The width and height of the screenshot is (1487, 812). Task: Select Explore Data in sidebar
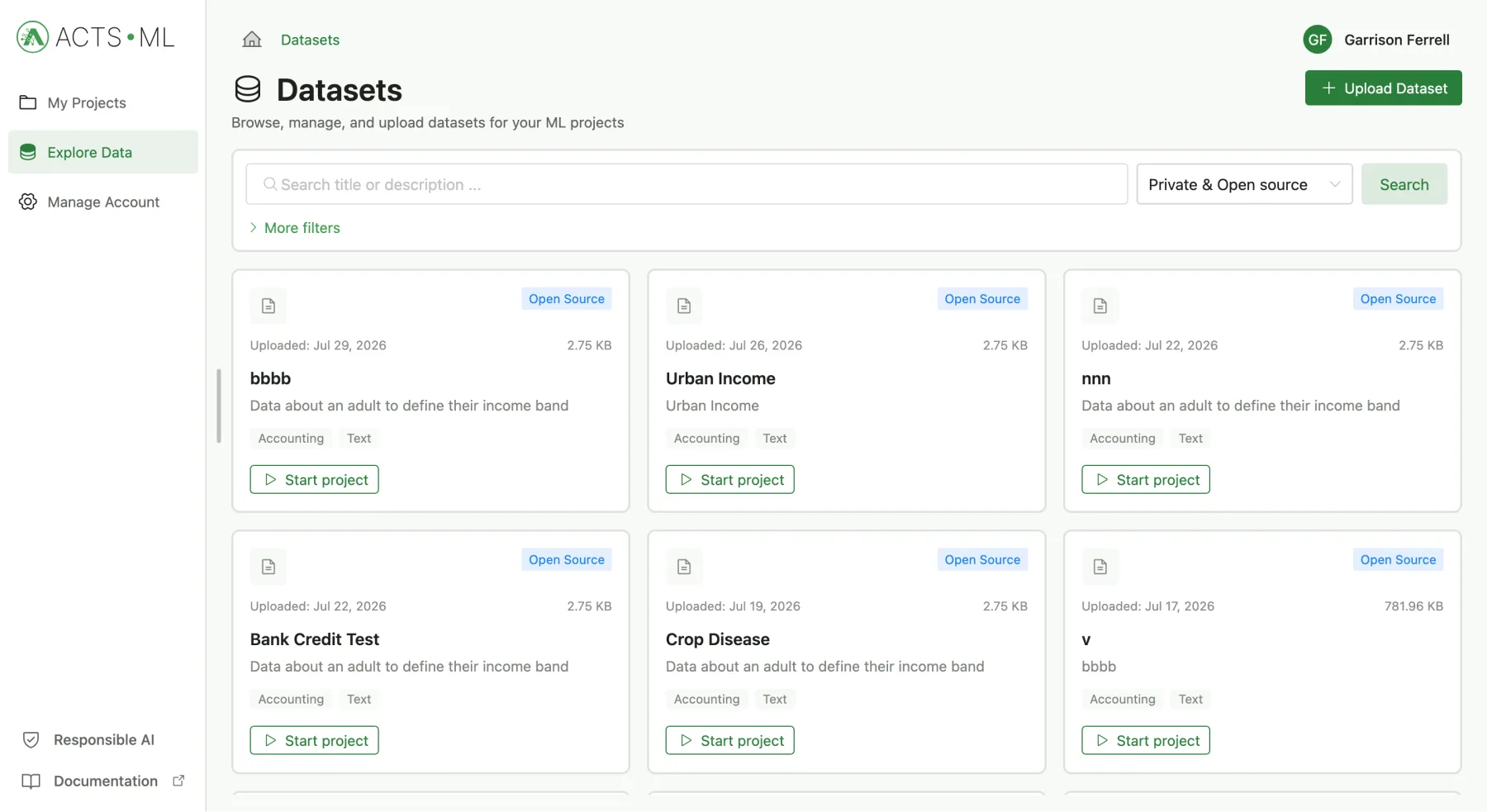point(103,152)
